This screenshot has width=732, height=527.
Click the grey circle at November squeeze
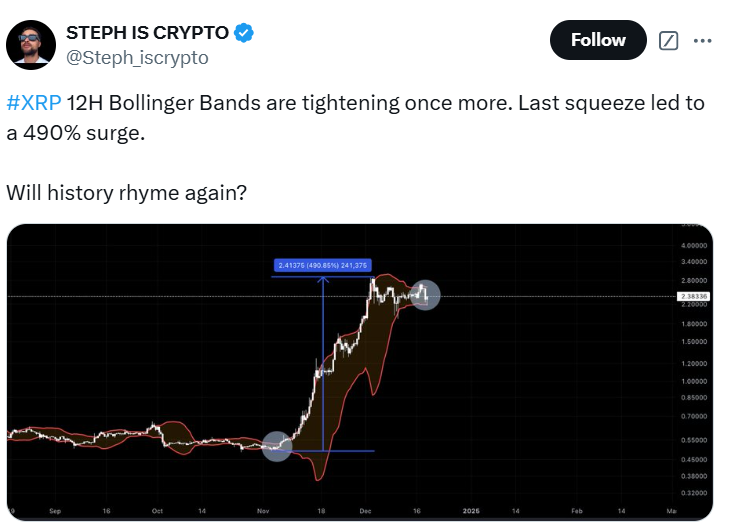click(x=277, y=446)
